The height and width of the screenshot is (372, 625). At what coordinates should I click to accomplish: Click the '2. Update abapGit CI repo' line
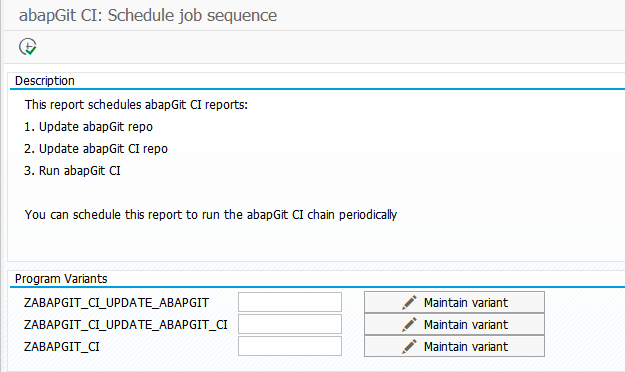(x=96, y=149)
